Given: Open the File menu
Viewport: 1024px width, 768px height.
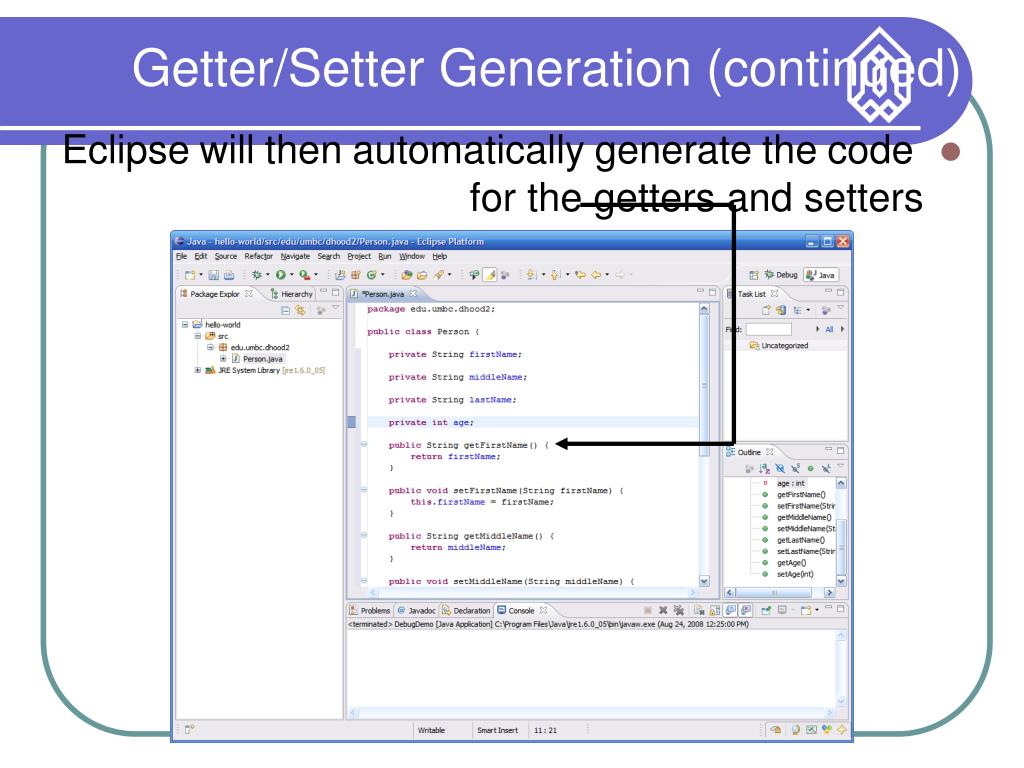Looking at the screenshot, I should coord(182,257).
